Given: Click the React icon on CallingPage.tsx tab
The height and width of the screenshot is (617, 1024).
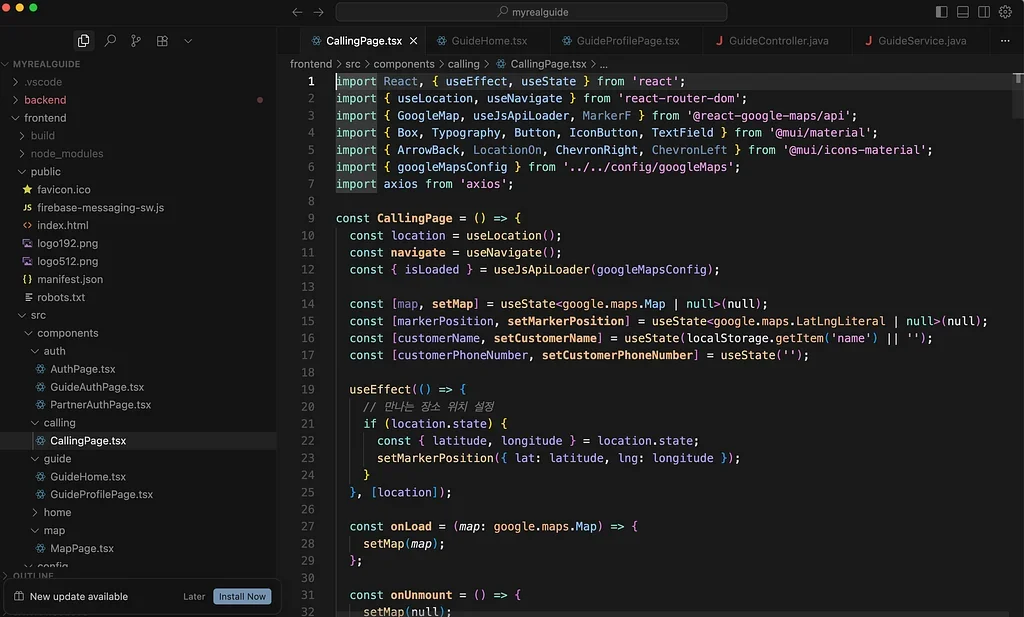Looking at the screenshot, I should [x=316, y=40].
